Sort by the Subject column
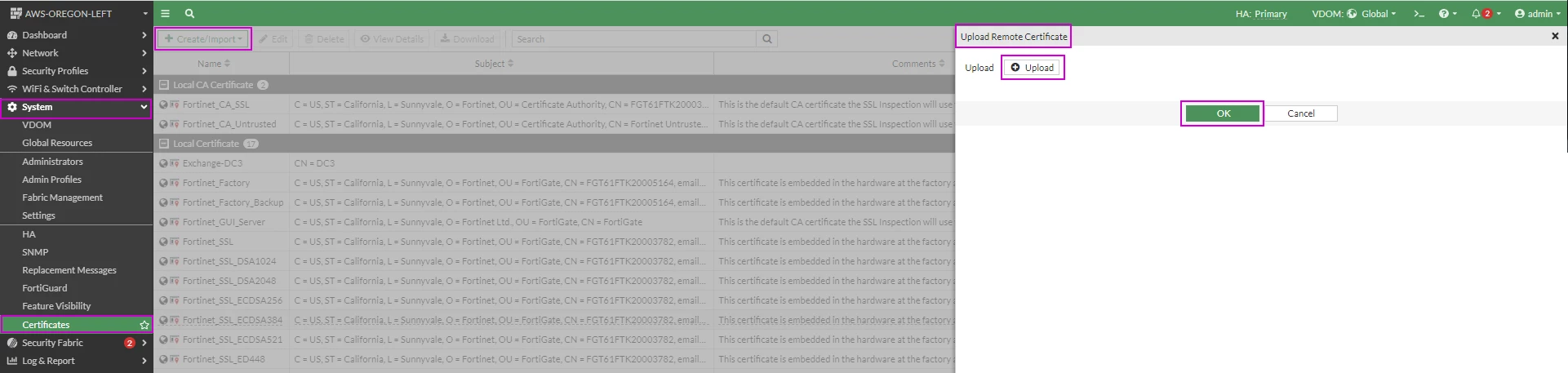Screen dimensions: 1568x373 click(495, 64)
